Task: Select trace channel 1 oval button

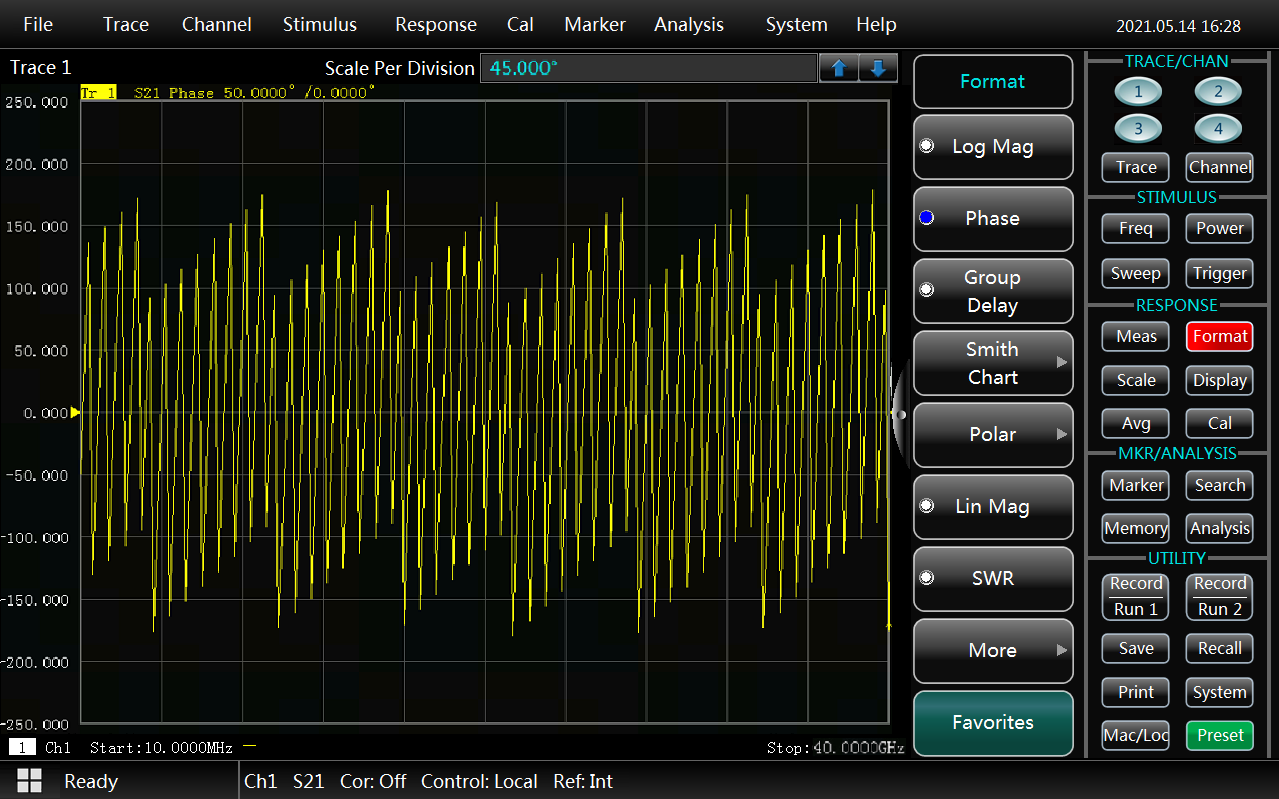Action: click(1138, 93)
